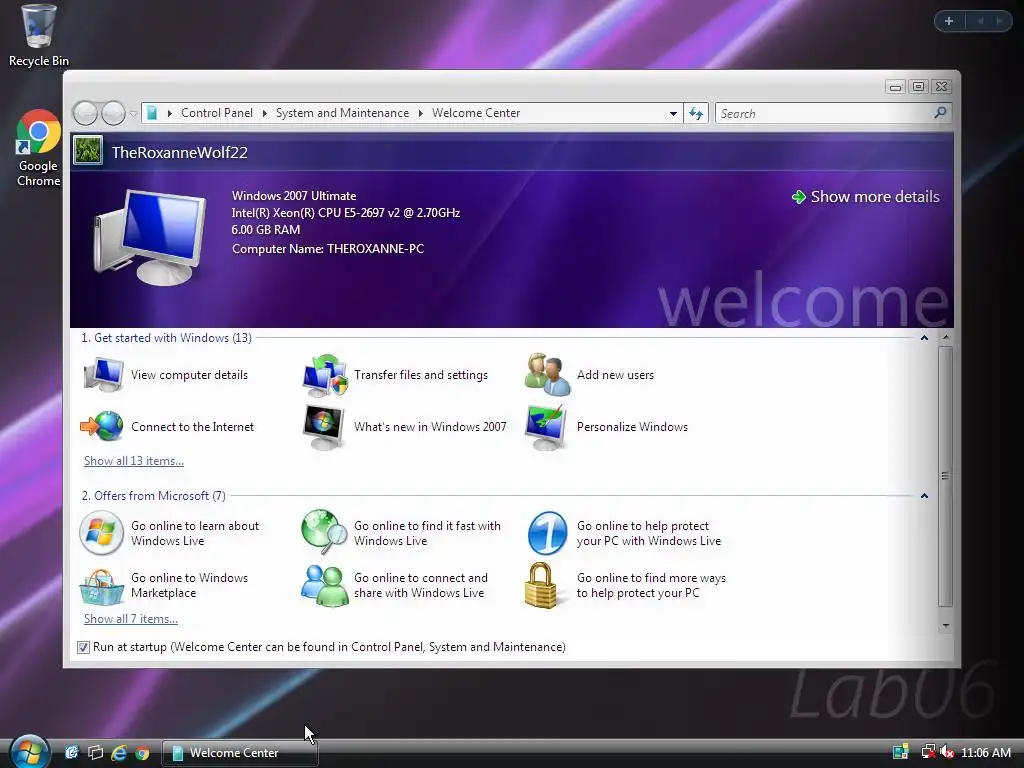Image resolution: width=1024 pixels, height=768 pixels.
Task: Click the Transfer files and settings icon
Action: pyautogui.click(x=325, y=376)
